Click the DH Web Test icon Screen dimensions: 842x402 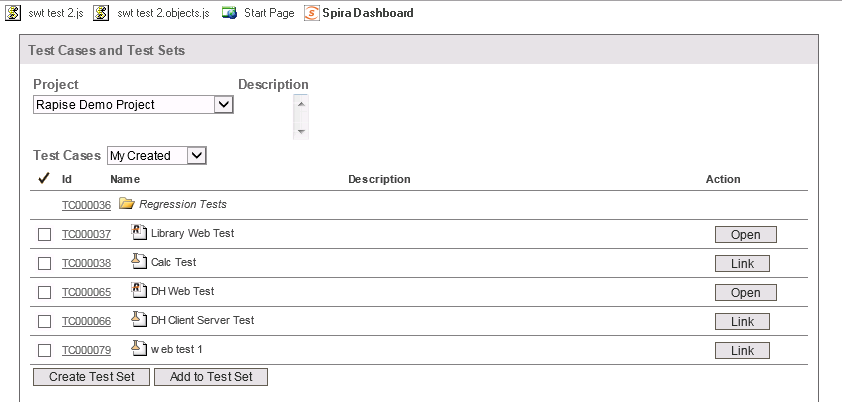[x=140, y=291]
